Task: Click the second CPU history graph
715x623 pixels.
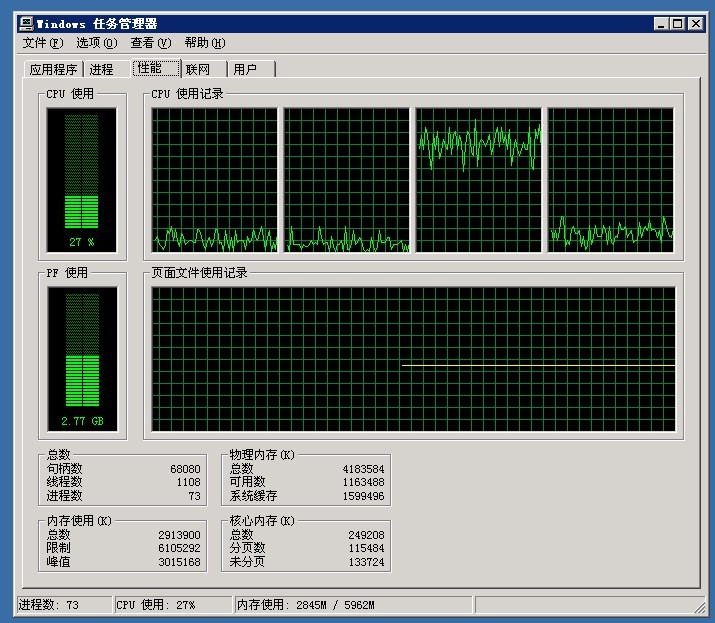Action: 347,180
